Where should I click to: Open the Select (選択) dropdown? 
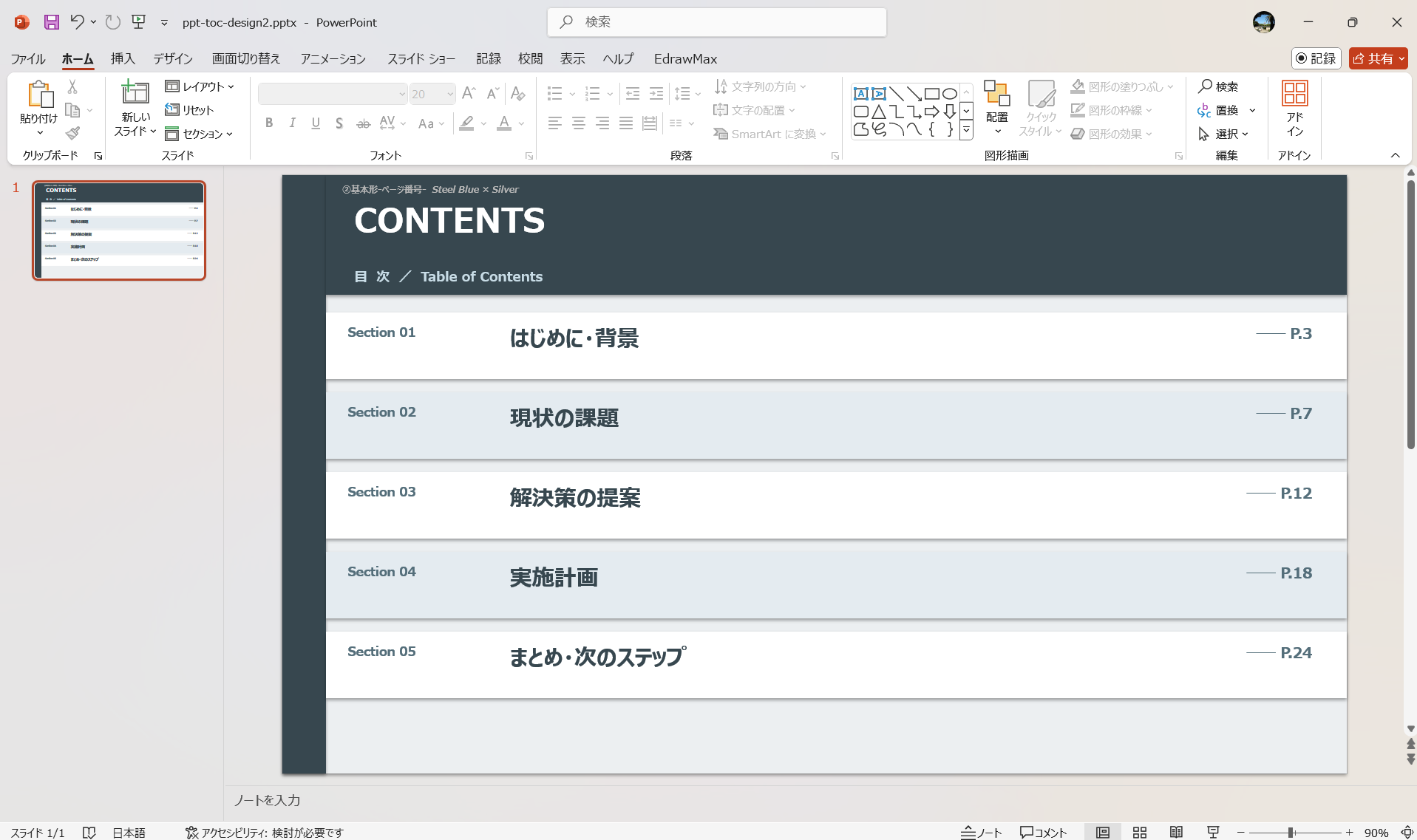[1223, 134]
